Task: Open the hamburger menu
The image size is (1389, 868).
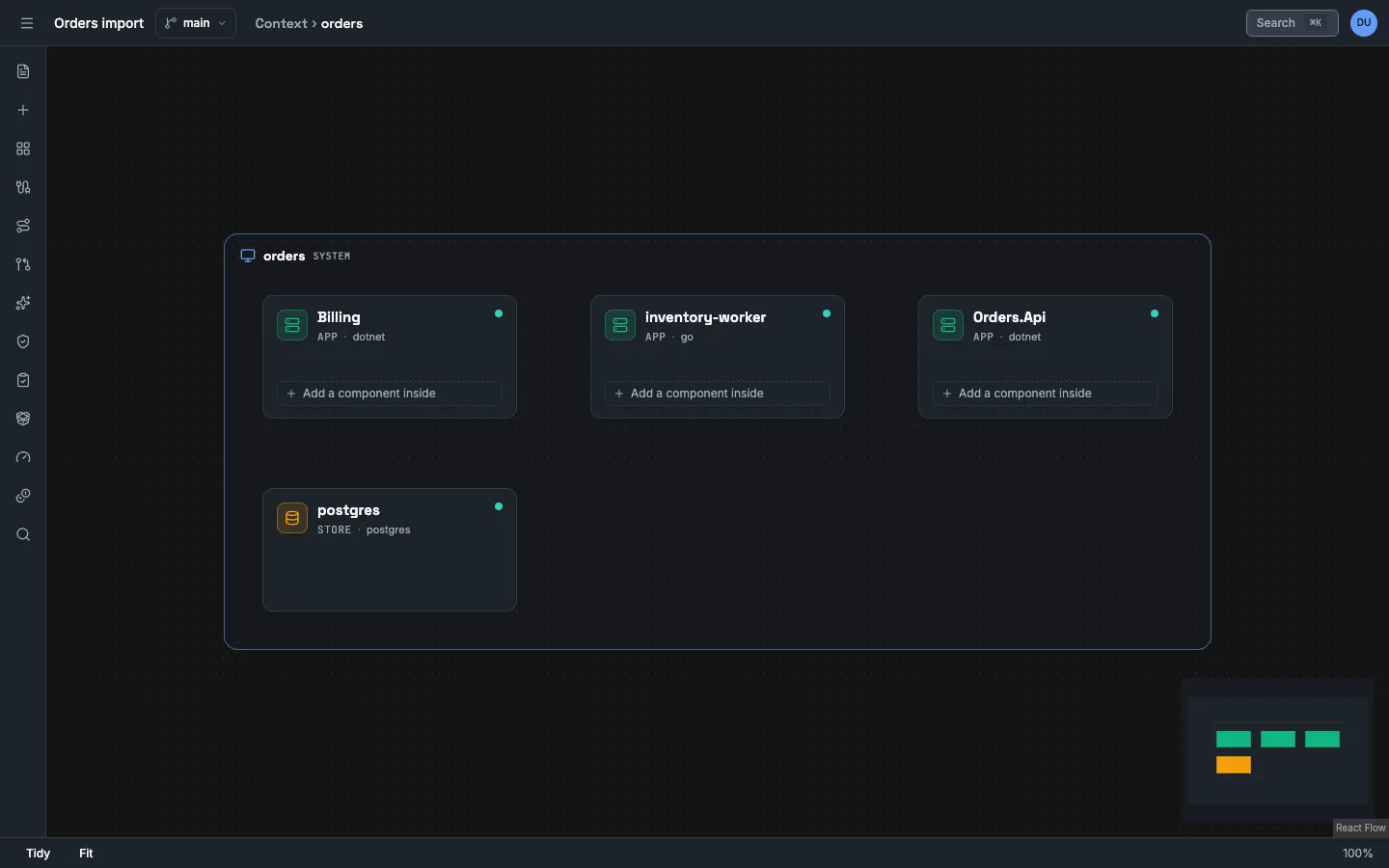Action: [27, 23]
